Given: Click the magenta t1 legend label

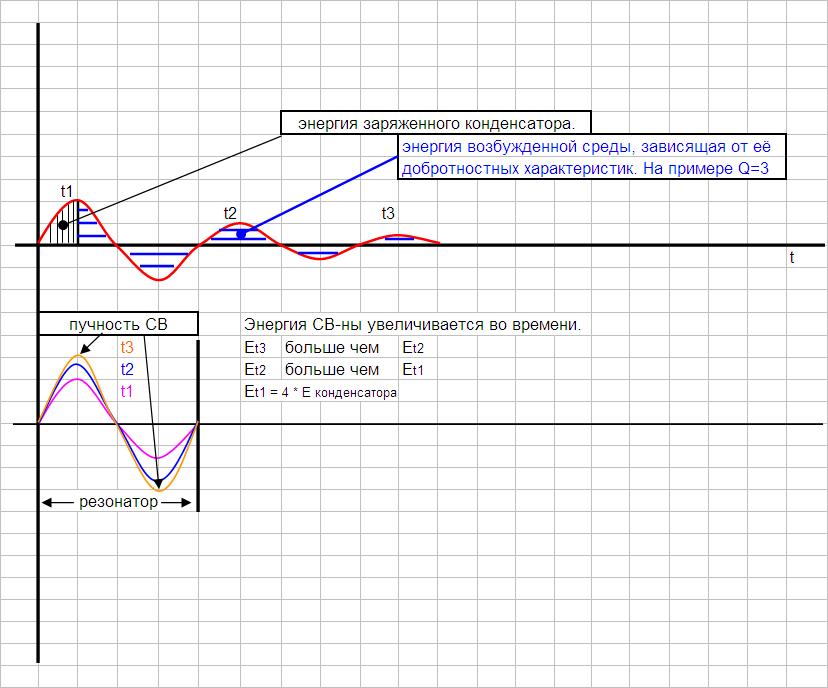Looking at the screenshot, I should coord(127,391).
